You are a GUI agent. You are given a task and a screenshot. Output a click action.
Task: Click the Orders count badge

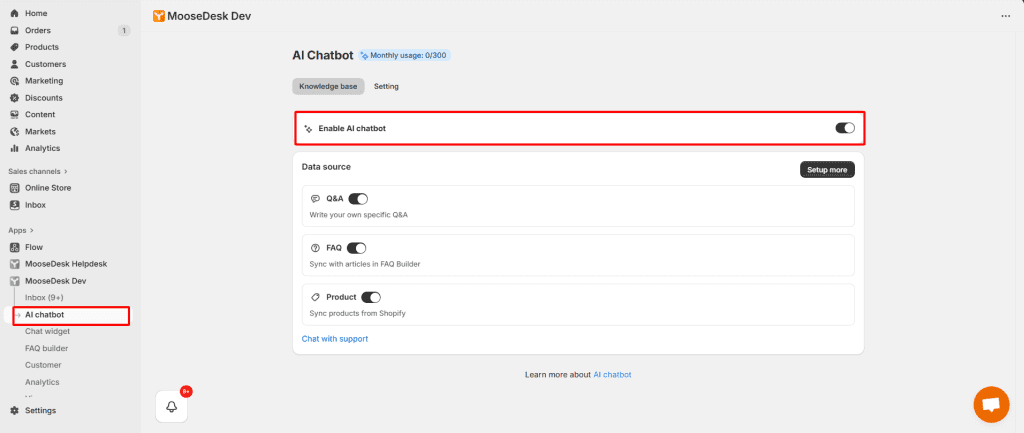[x=123, y=30]
